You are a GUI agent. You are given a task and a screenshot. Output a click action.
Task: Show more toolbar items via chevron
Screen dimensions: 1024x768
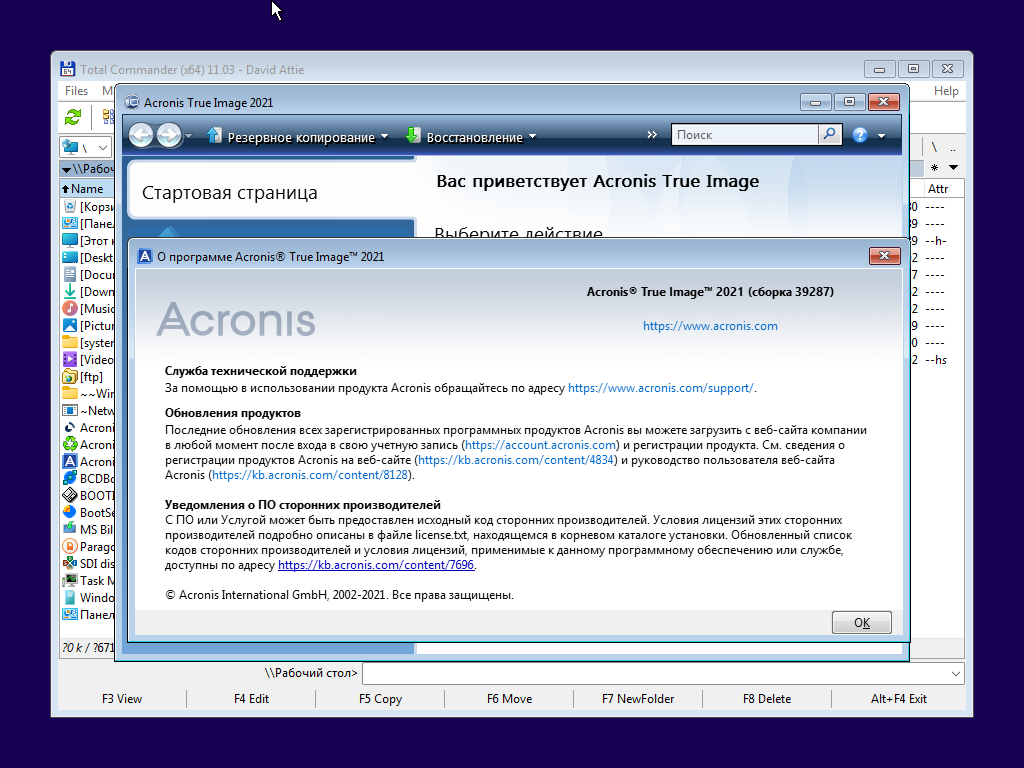pos(652,135)
